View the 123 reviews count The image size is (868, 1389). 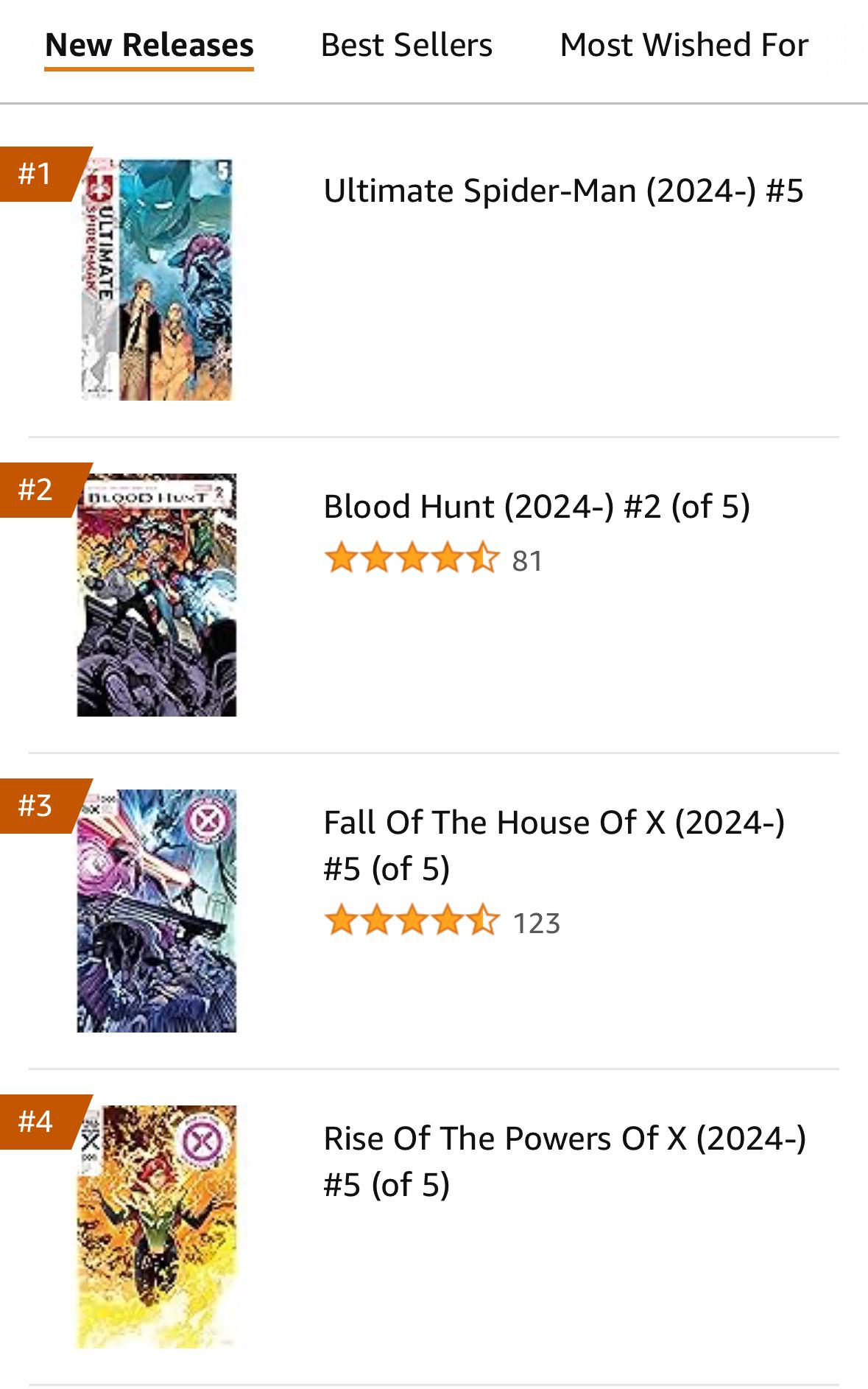536,924
